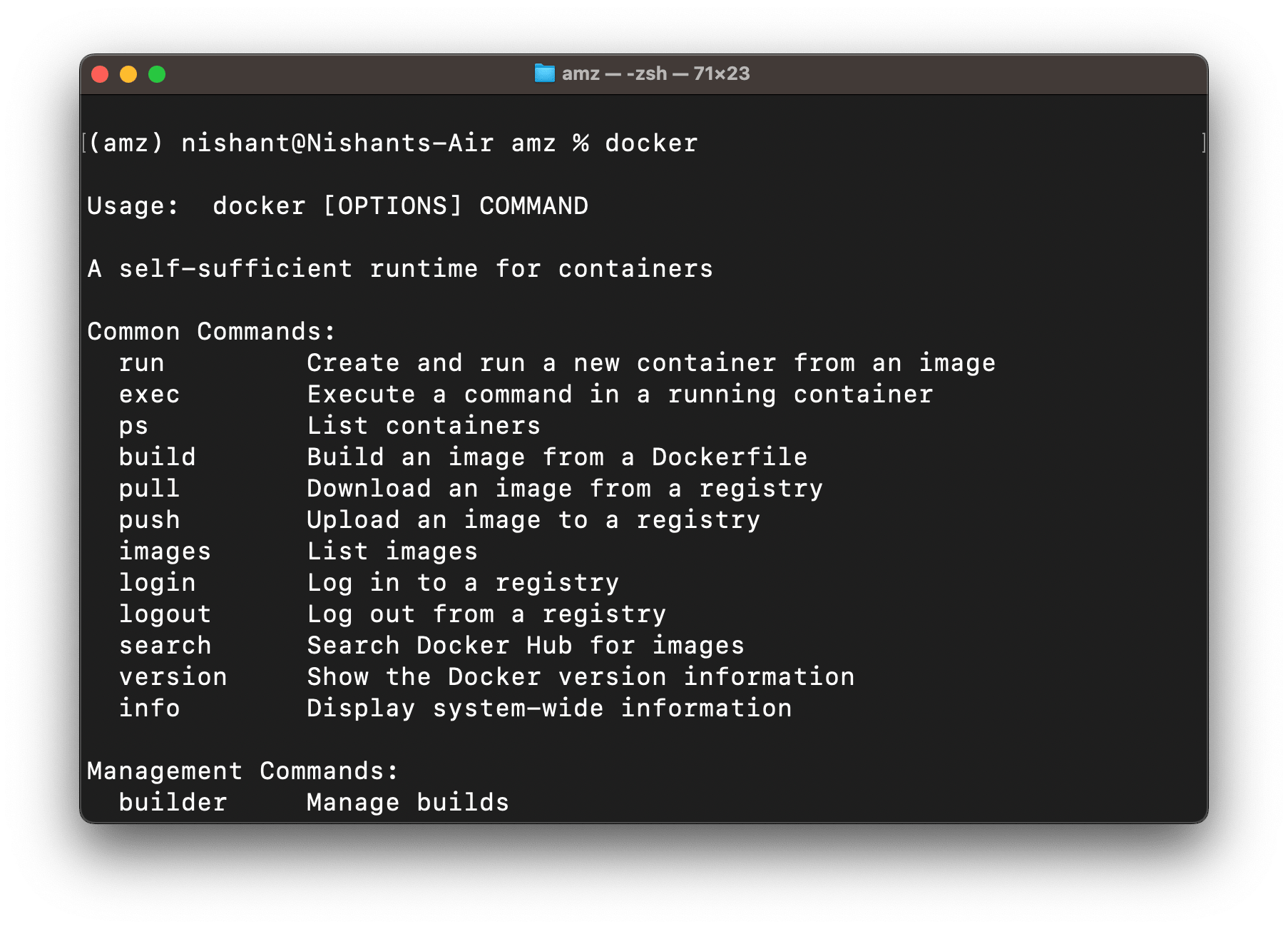Click the 'docker' command typed at the prompt
This screenshot has height=929, width=1288.
(651, 143)
